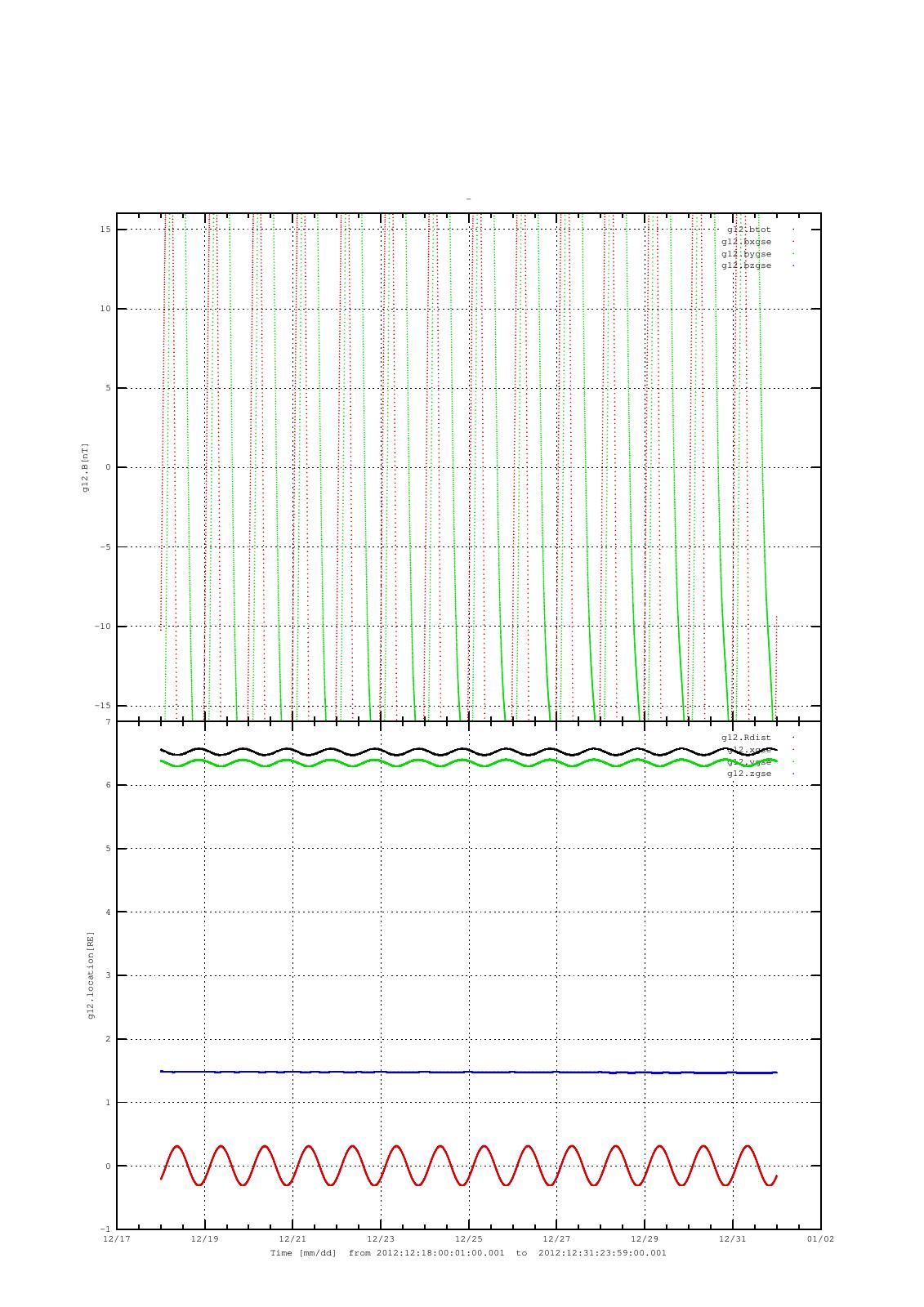Click the 2 tick on location axis
Viewport: 924px width, 1307px height.
[x=108, y=1039]
